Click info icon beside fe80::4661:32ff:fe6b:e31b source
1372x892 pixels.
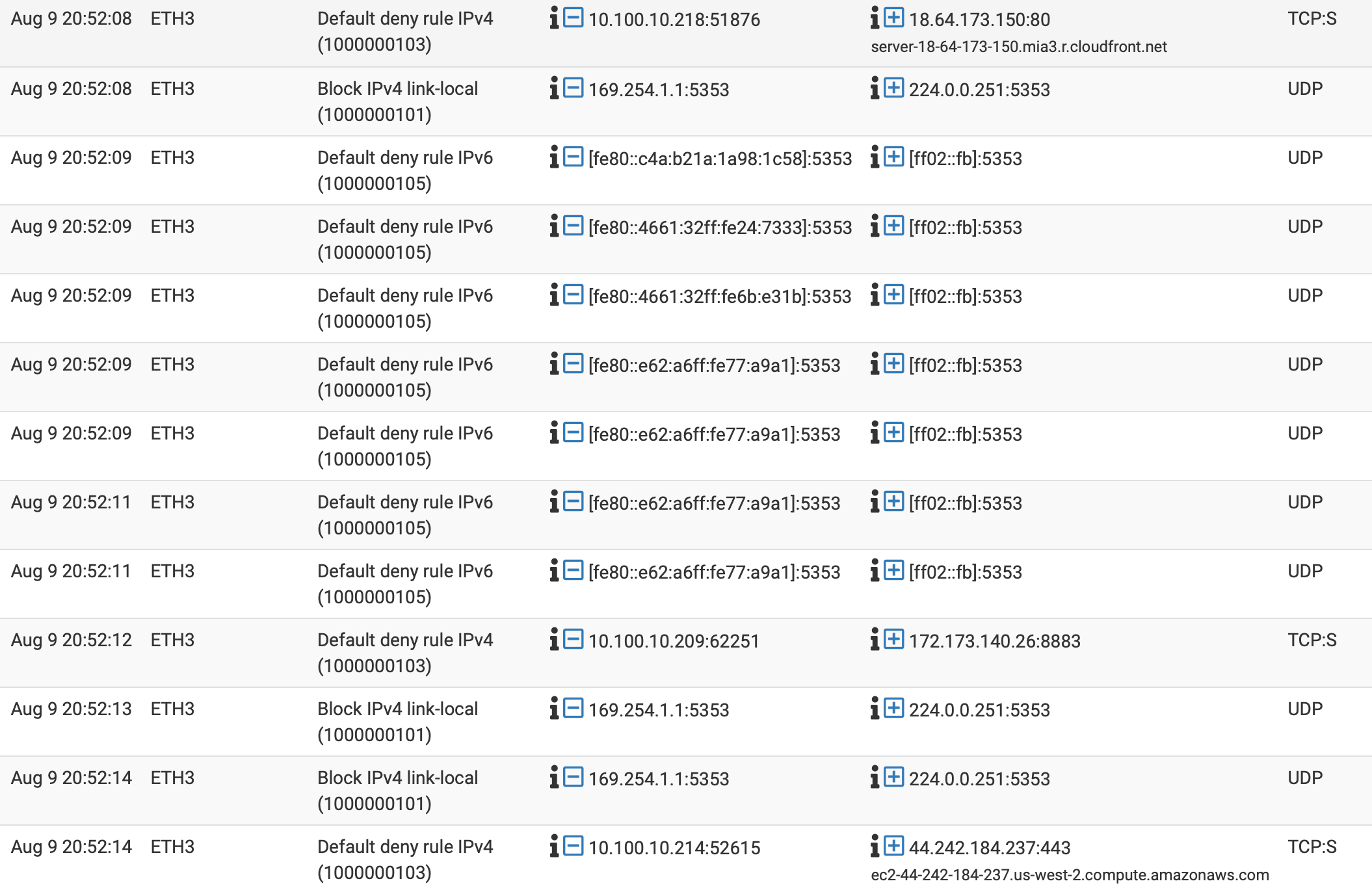[554, 295]
